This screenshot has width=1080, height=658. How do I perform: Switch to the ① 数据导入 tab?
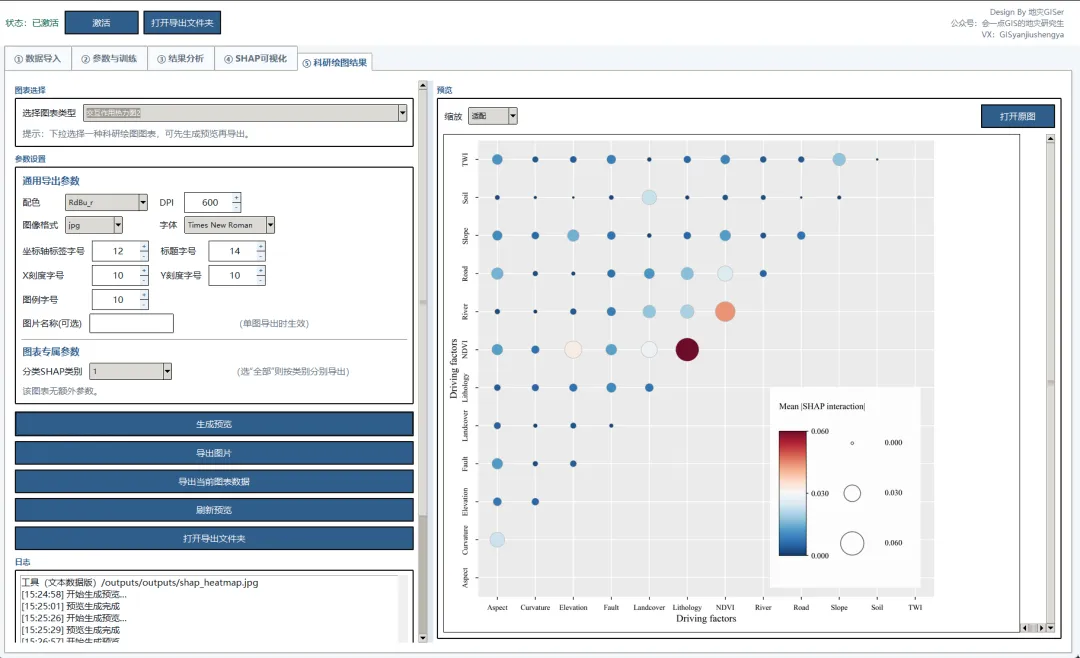(x=38, y=59)
